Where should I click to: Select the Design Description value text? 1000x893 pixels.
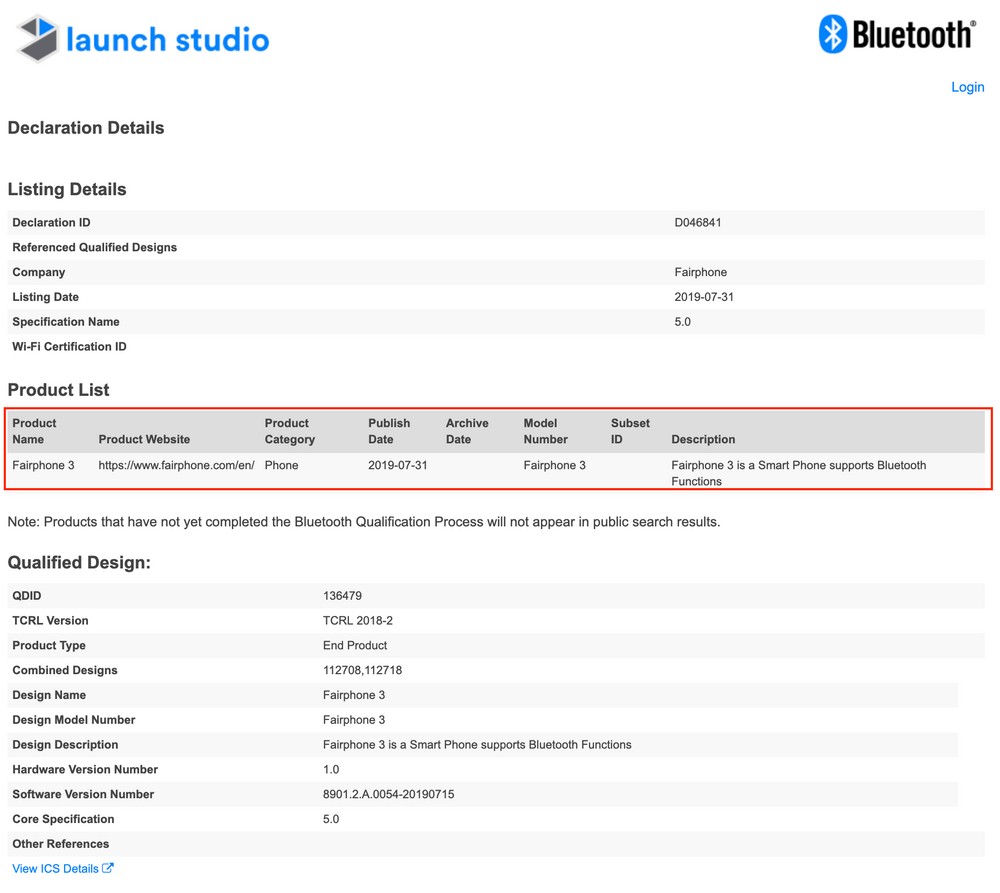(477, 745)
